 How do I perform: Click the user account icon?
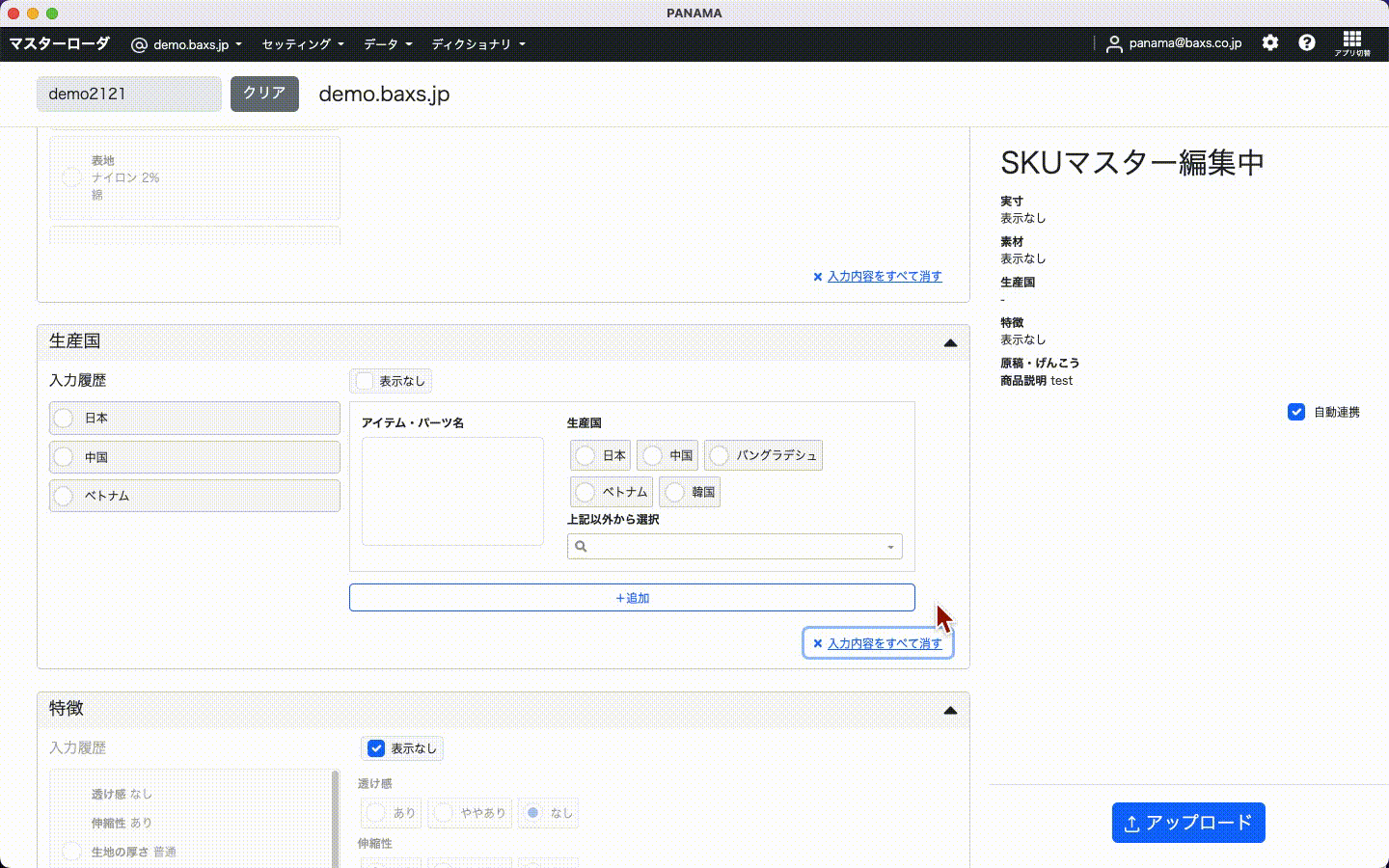[1114, 43]
